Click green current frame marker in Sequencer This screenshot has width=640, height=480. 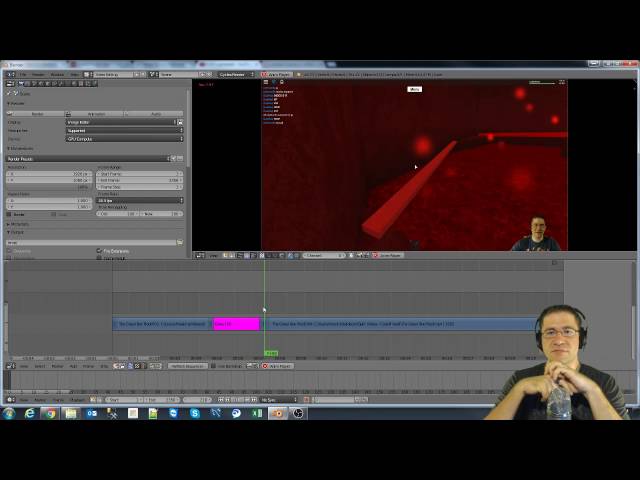click(x=271, y=353)
